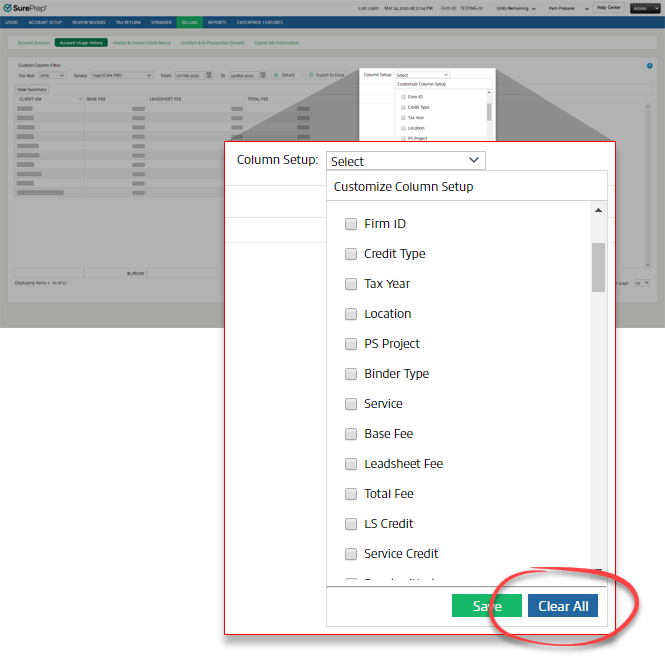Click the Clear All button
Viewport: 665px width, 660px height.
tap(562, 606)
